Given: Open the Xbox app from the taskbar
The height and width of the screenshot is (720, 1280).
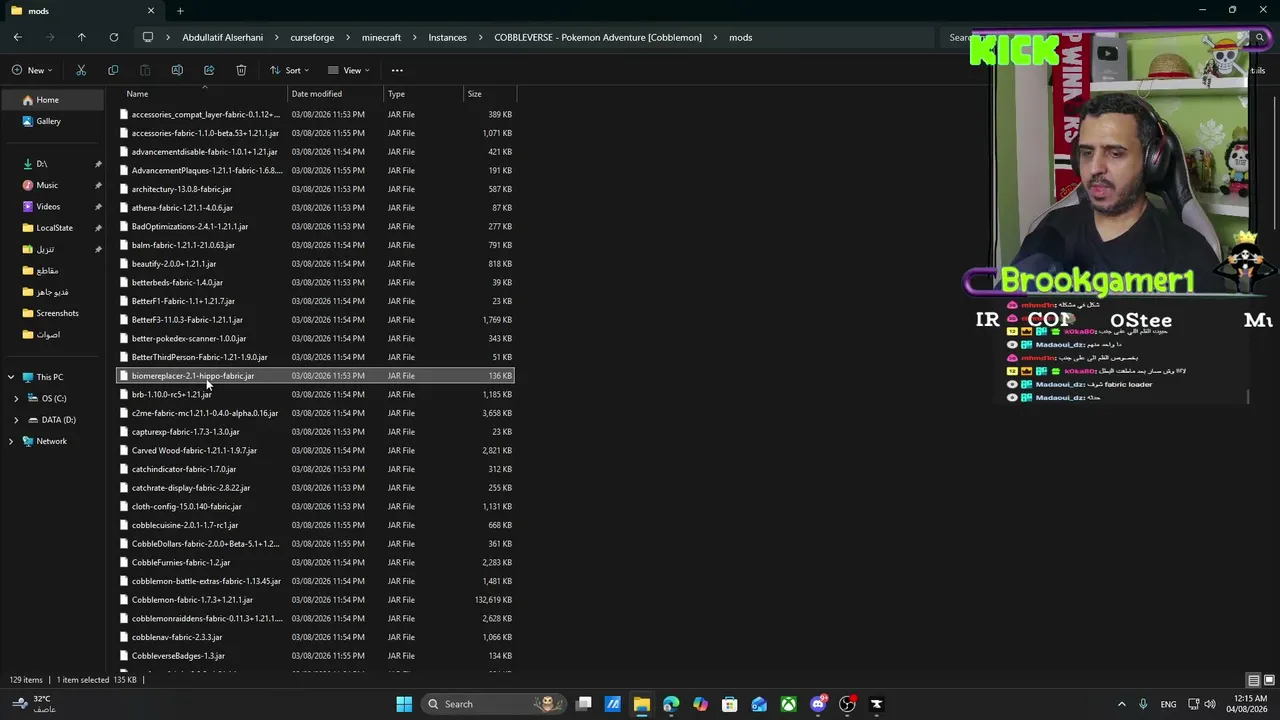Looking at the screenshot, I should coord(789,704).
